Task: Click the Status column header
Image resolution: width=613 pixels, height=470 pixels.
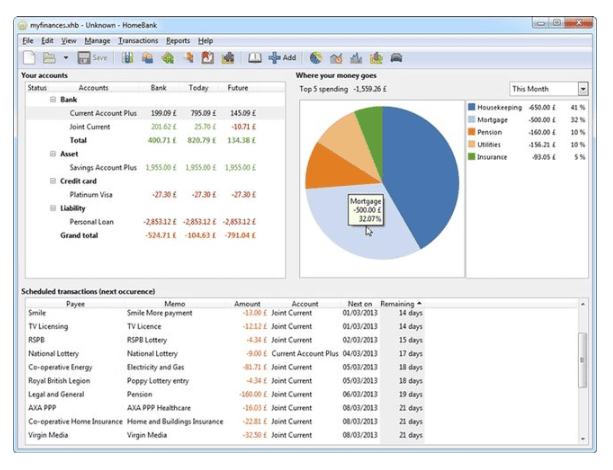Action: pos(37,88)
